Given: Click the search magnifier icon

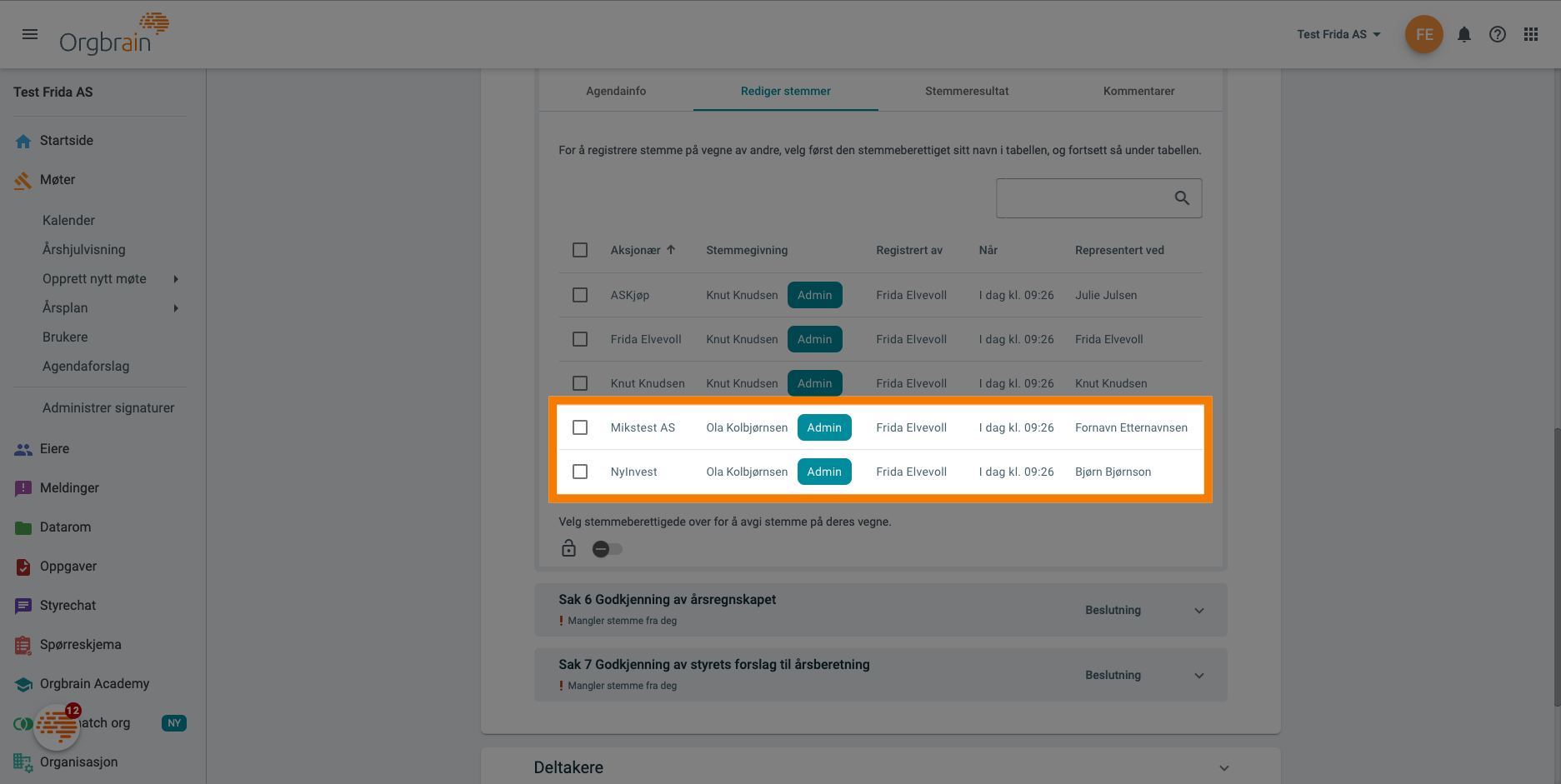Looking at the screenshot, I should click(1181, 198).
